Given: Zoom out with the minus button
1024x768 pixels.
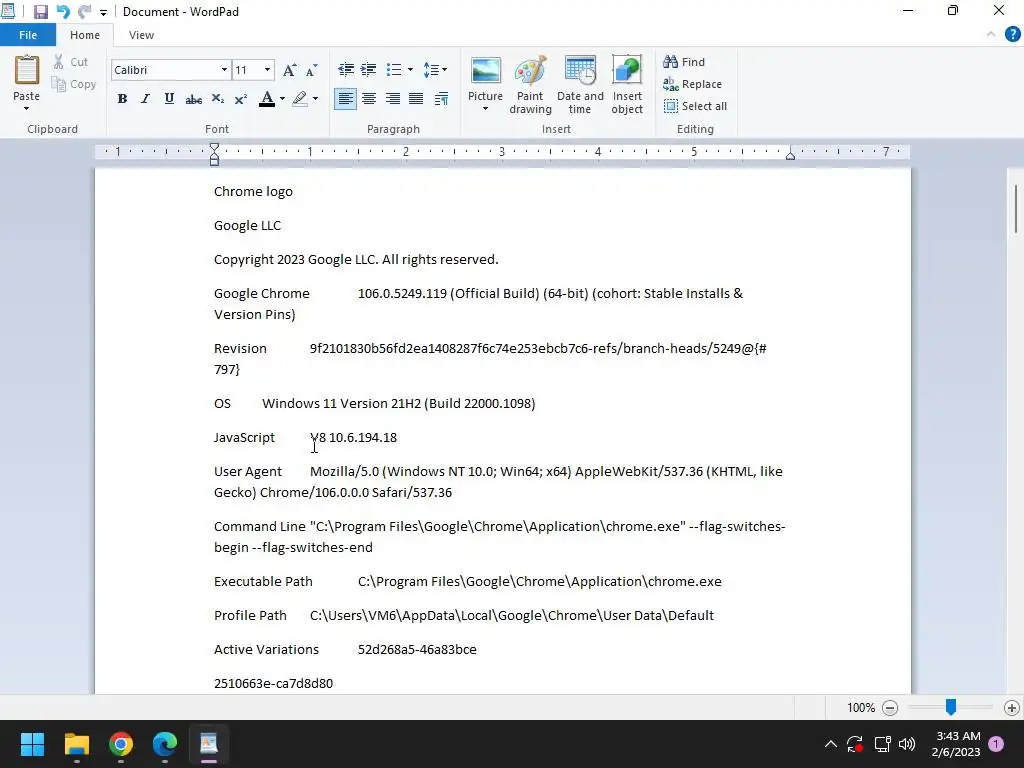Looking at the screenshot, I should tap(889, 708).
